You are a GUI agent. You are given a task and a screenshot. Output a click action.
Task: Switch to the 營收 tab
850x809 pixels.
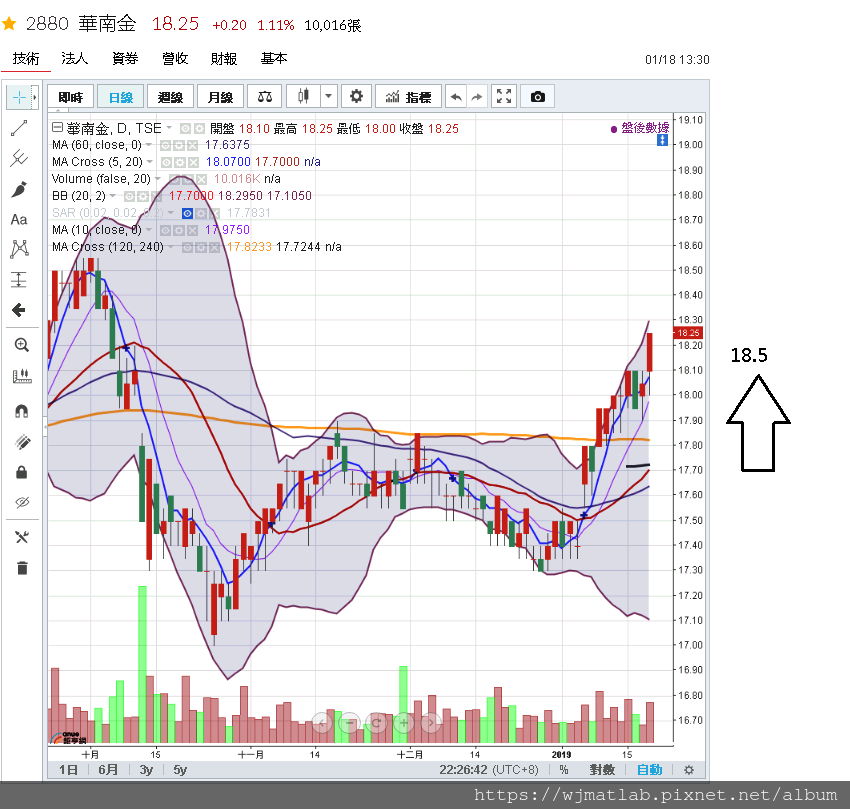point(175,59)
